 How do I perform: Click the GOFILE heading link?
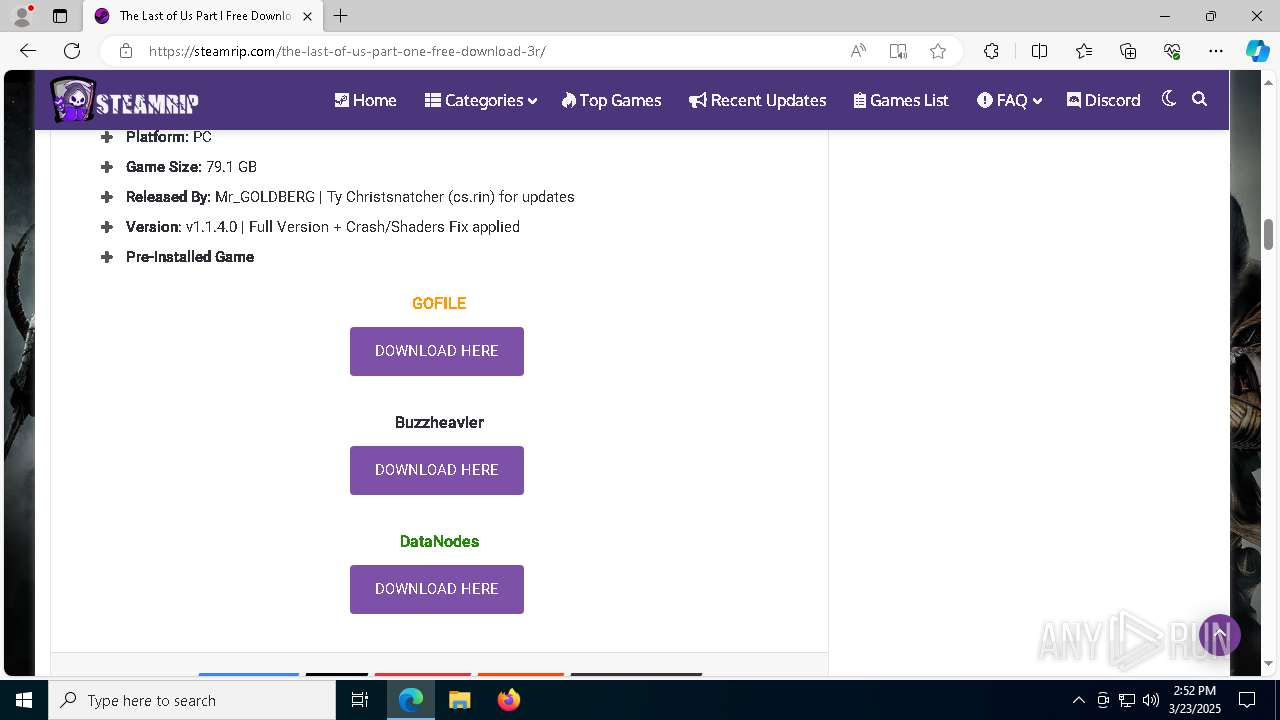tap(439, 303)
